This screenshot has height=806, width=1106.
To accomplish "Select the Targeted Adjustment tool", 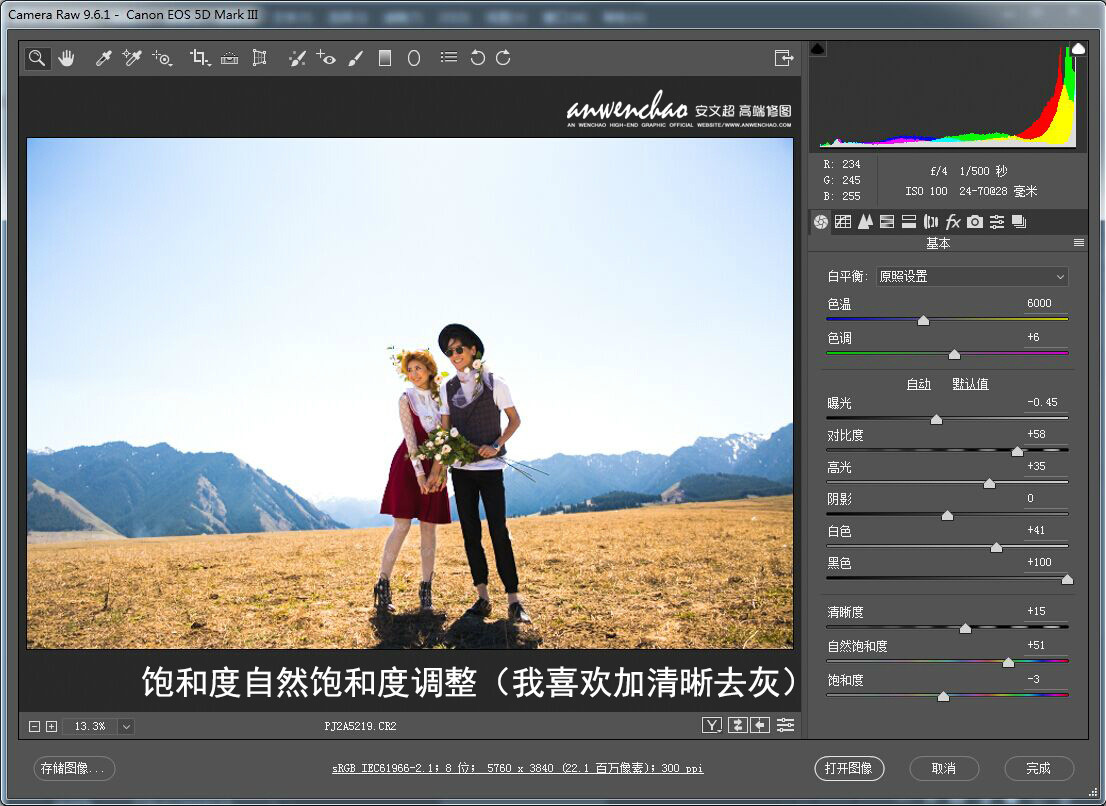I will point(162,58).
